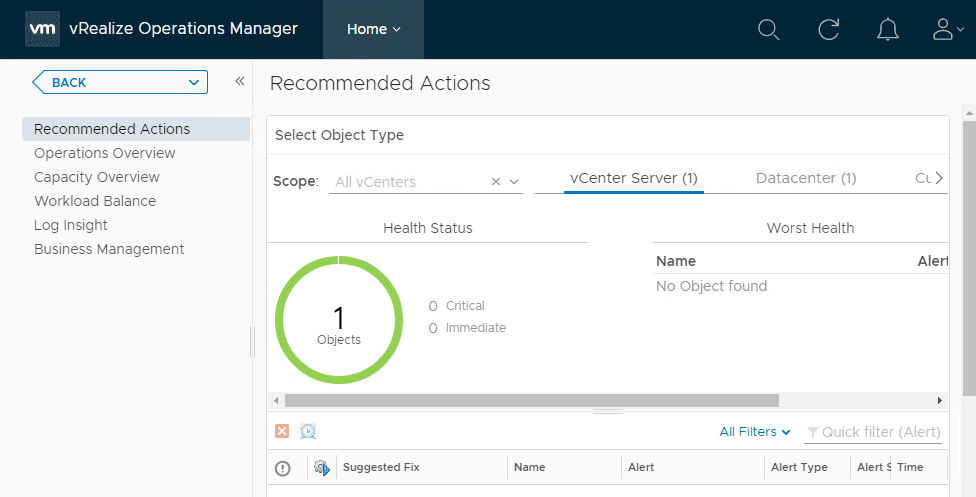Screen dimensions: 976x497
Task: Open the Home dropdown menu
Action: pos(373,29)
